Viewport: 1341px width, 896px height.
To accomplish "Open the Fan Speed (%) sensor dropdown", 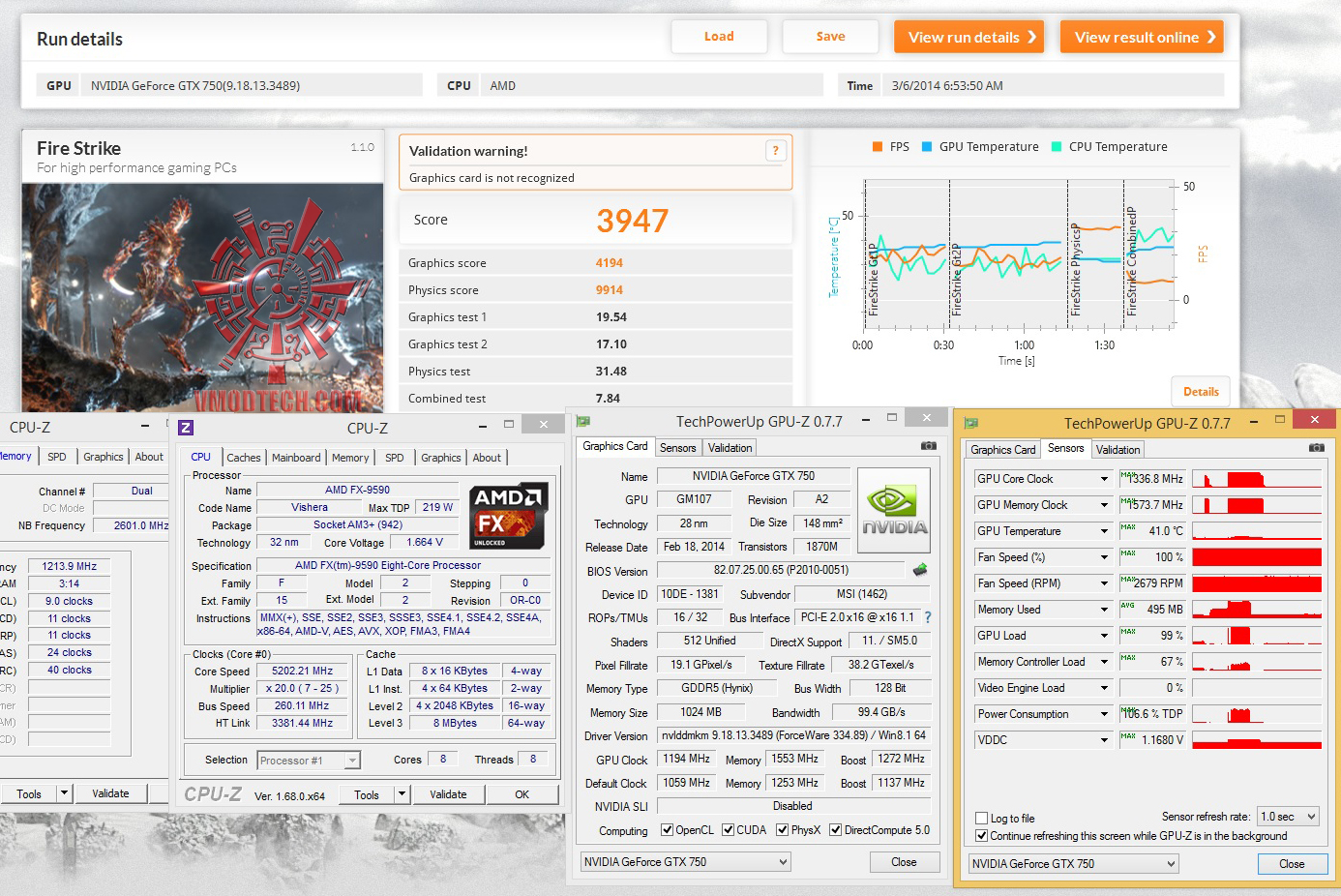I will 1104,557.
